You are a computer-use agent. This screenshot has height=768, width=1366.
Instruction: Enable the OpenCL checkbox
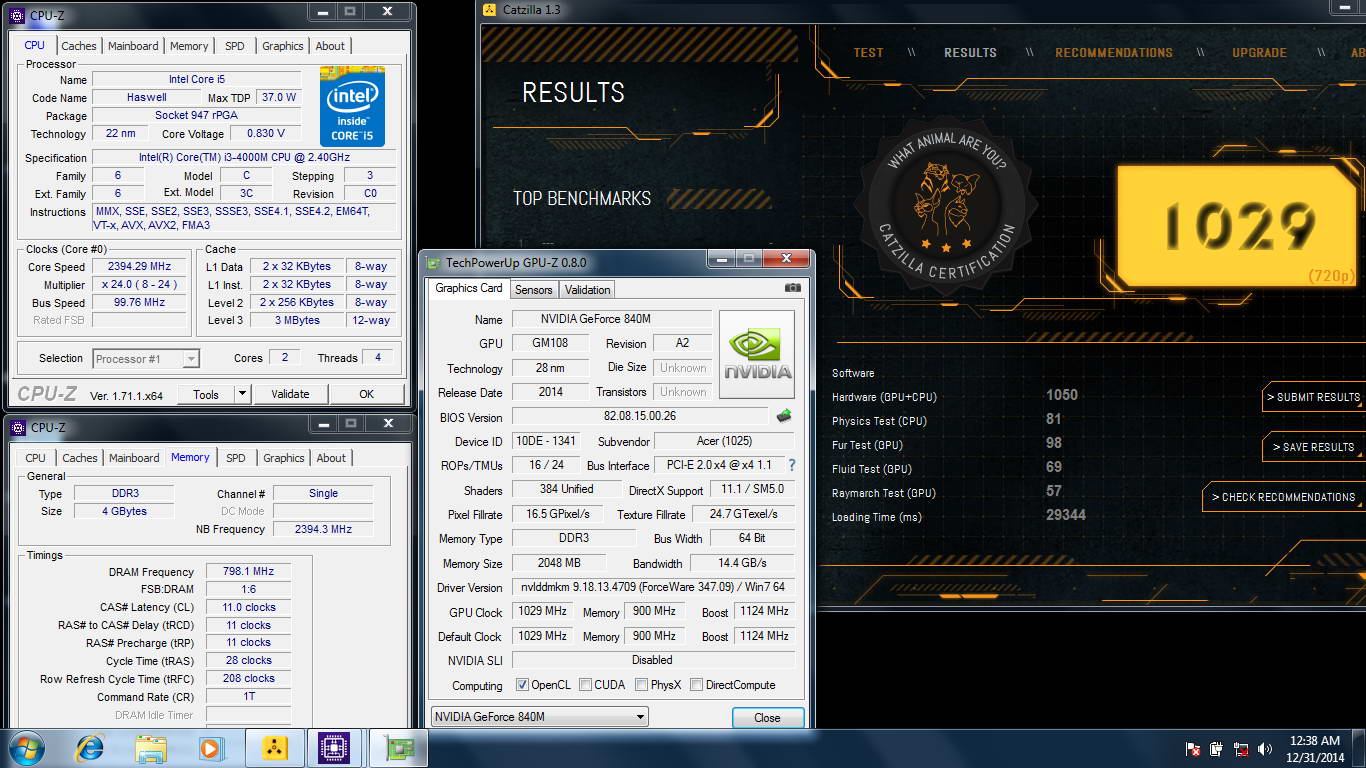522,685
